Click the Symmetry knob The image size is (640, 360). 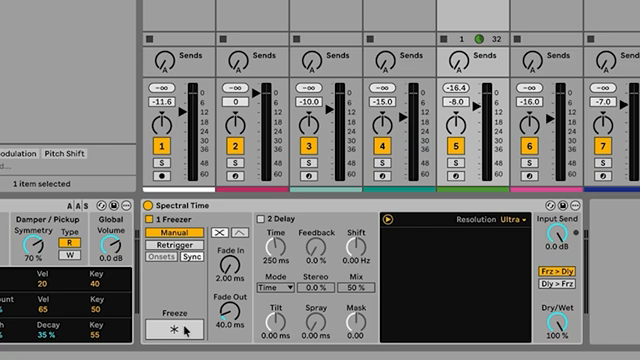[33, 245]
